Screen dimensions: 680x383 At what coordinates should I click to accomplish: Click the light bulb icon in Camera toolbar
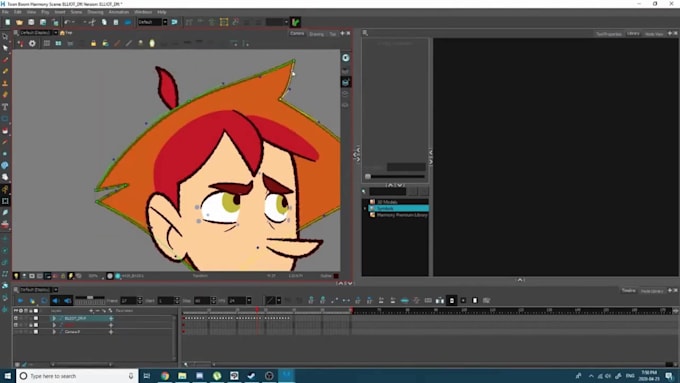(x=152, y=43)
